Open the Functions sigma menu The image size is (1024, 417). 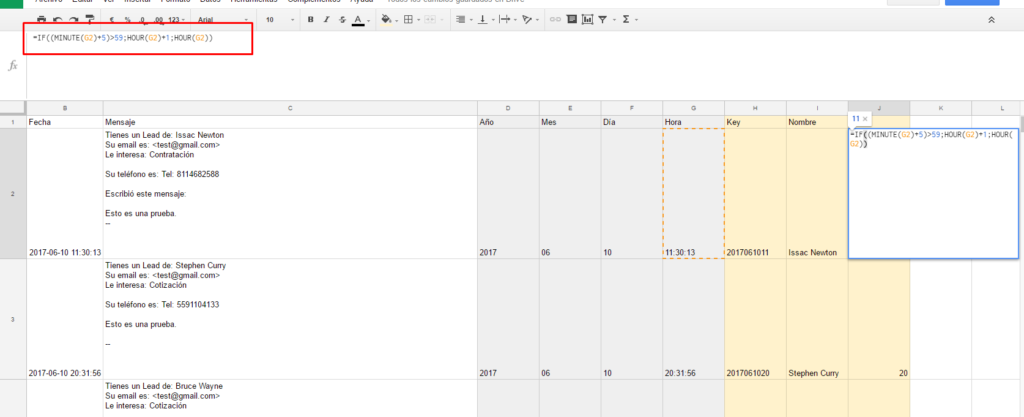coord(628,20)
